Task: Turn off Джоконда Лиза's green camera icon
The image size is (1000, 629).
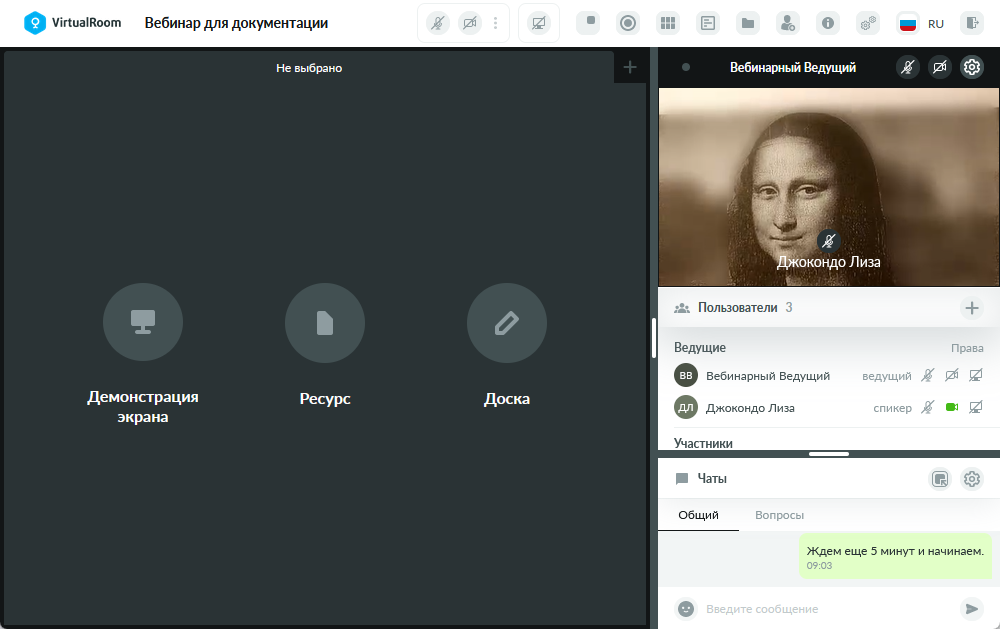Action: point(952,407)
